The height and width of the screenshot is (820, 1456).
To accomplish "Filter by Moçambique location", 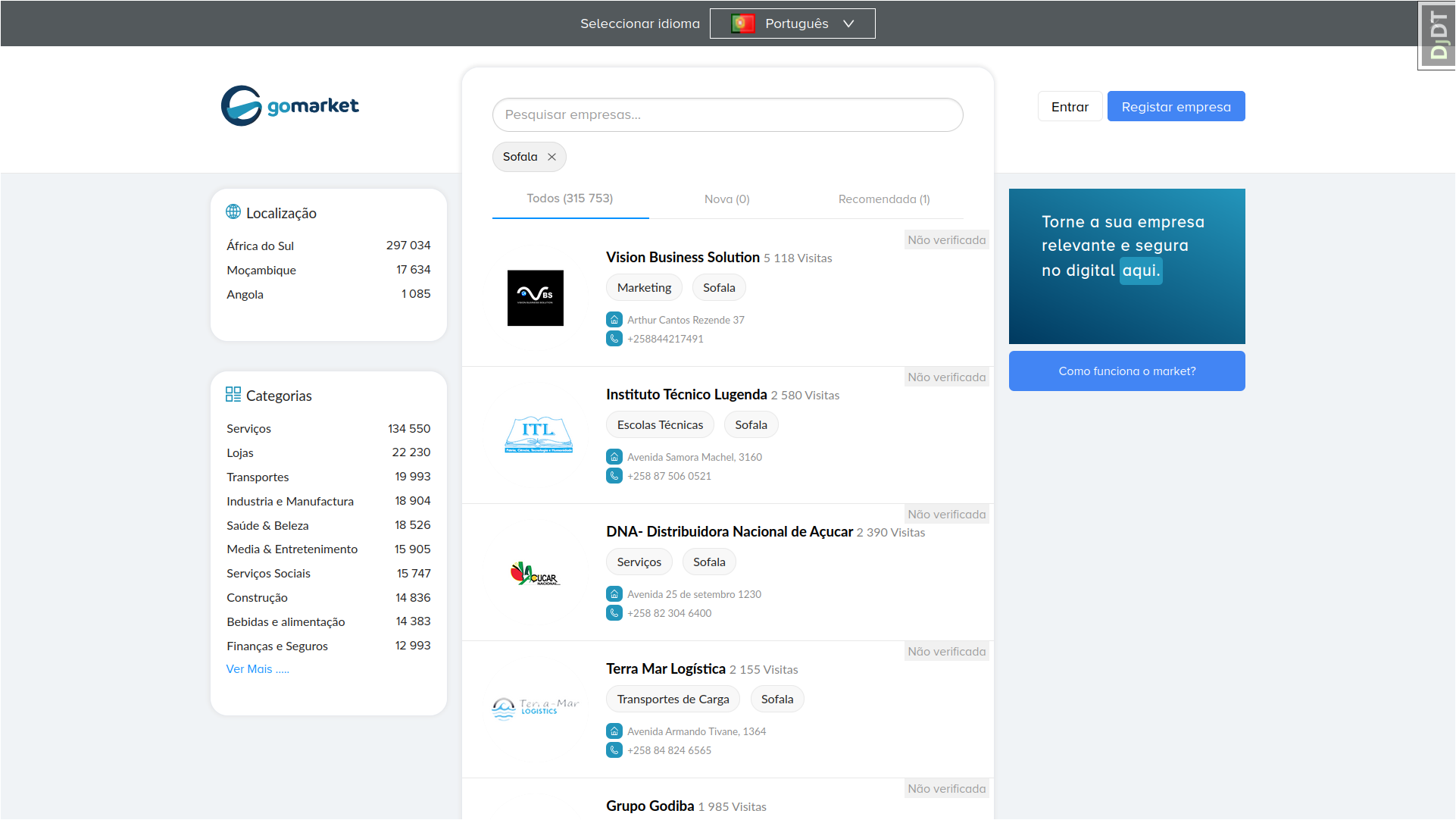I will 261,271.
